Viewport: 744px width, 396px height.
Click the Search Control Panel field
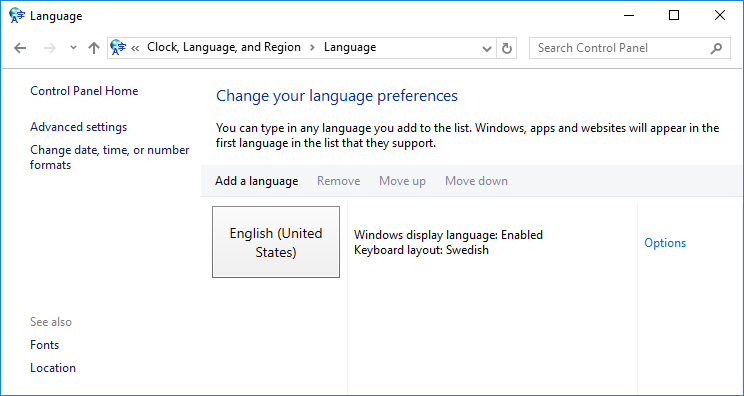[629, 48]
